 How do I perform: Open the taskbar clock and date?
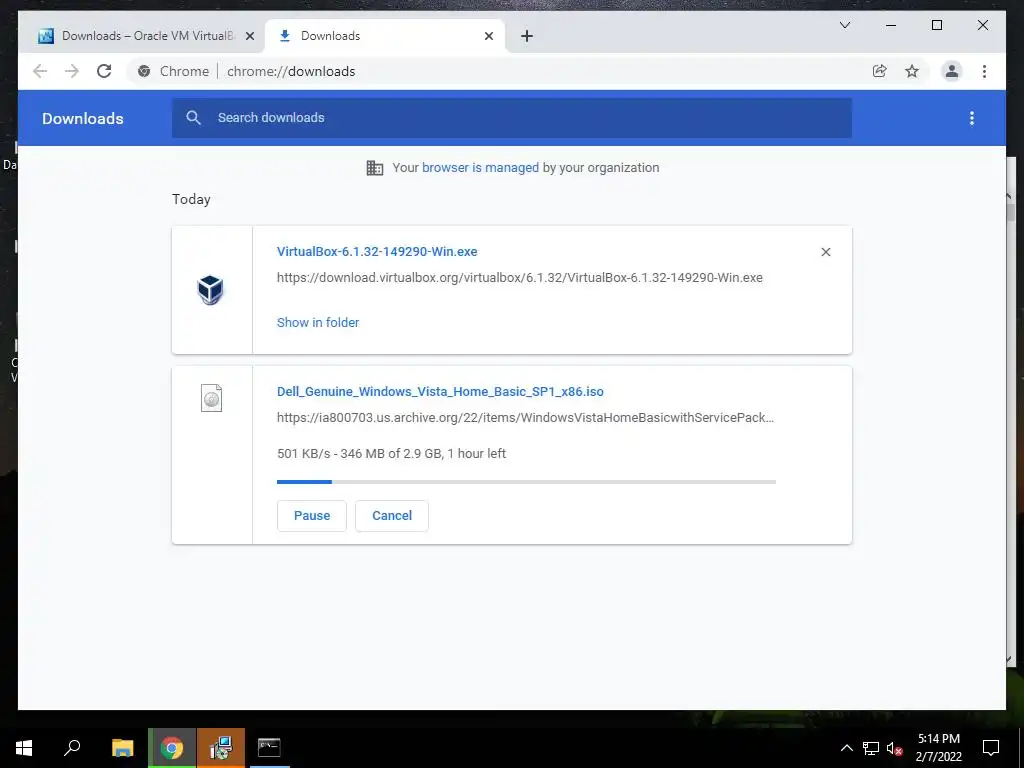(938, 748)
